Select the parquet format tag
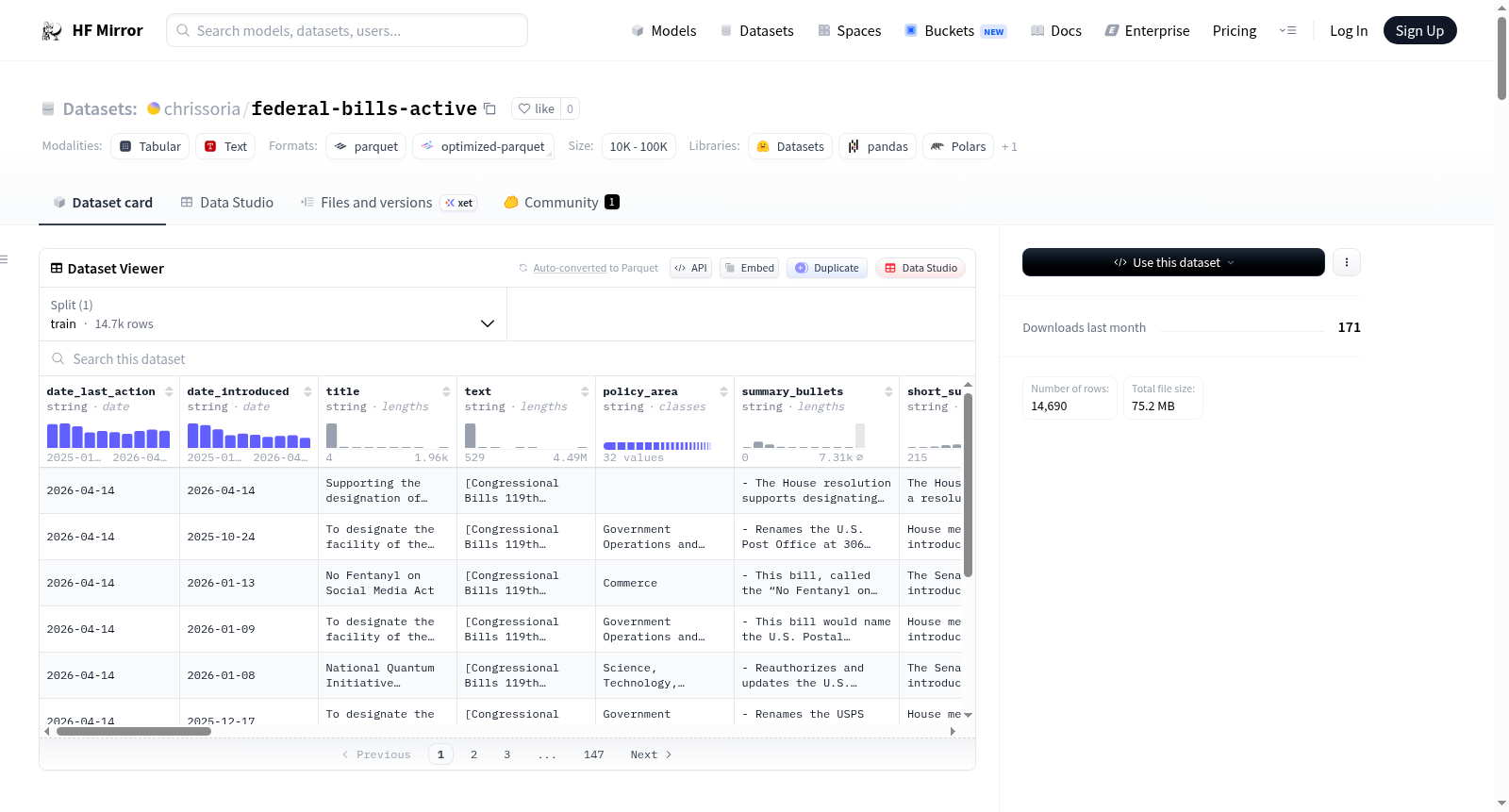 point(366,146)
